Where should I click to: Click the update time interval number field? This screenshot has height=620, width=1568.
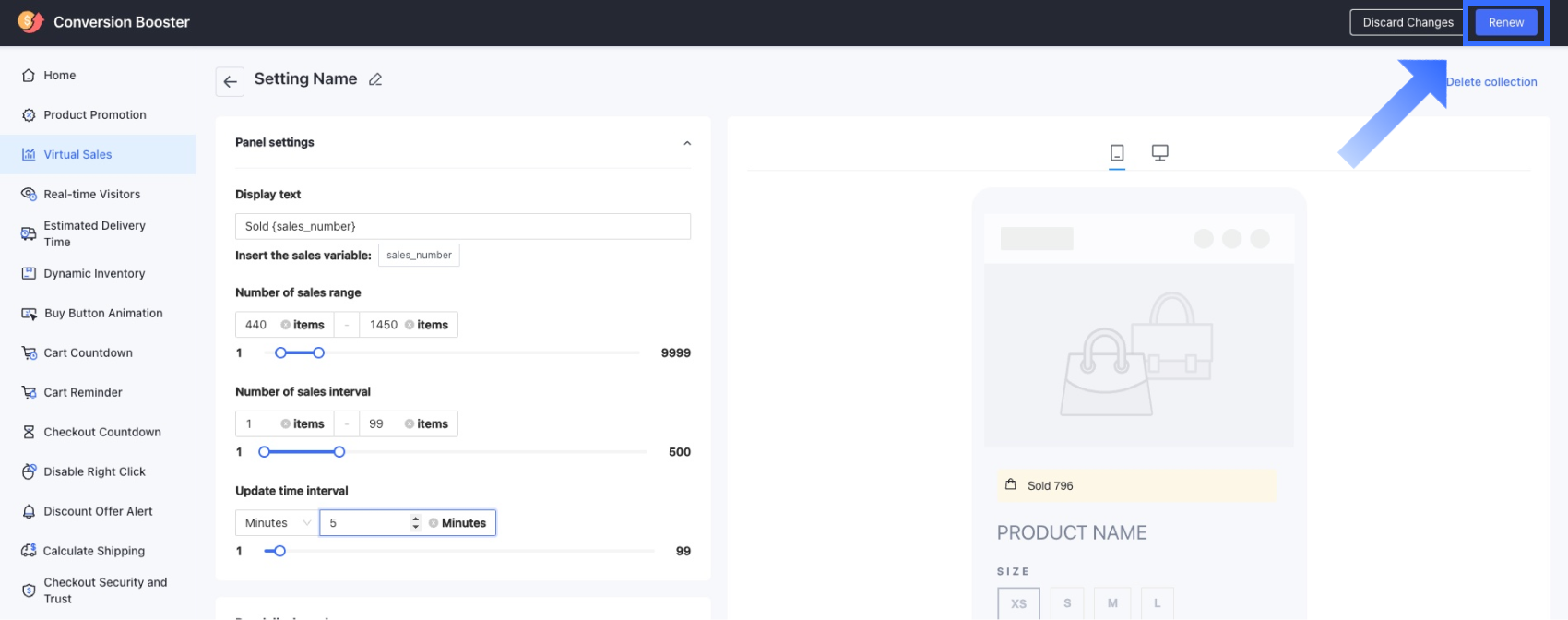[408, 523]
